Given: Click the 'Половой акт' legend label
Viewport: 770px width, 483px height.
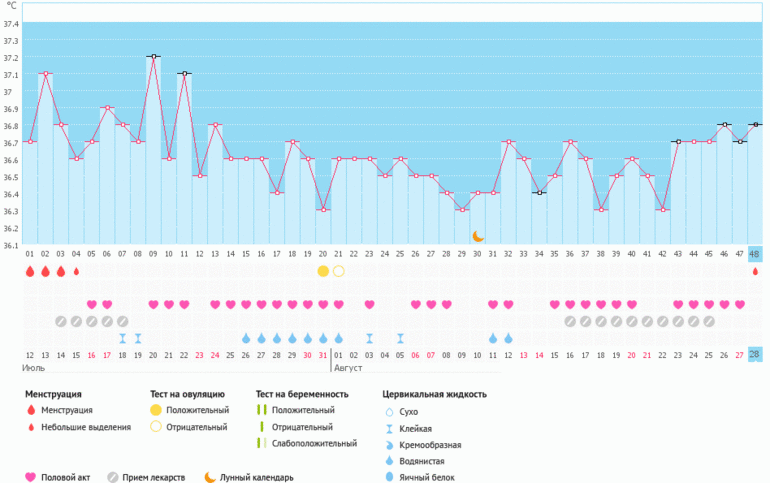Looking at the screenshot, I should coord(66,477).
